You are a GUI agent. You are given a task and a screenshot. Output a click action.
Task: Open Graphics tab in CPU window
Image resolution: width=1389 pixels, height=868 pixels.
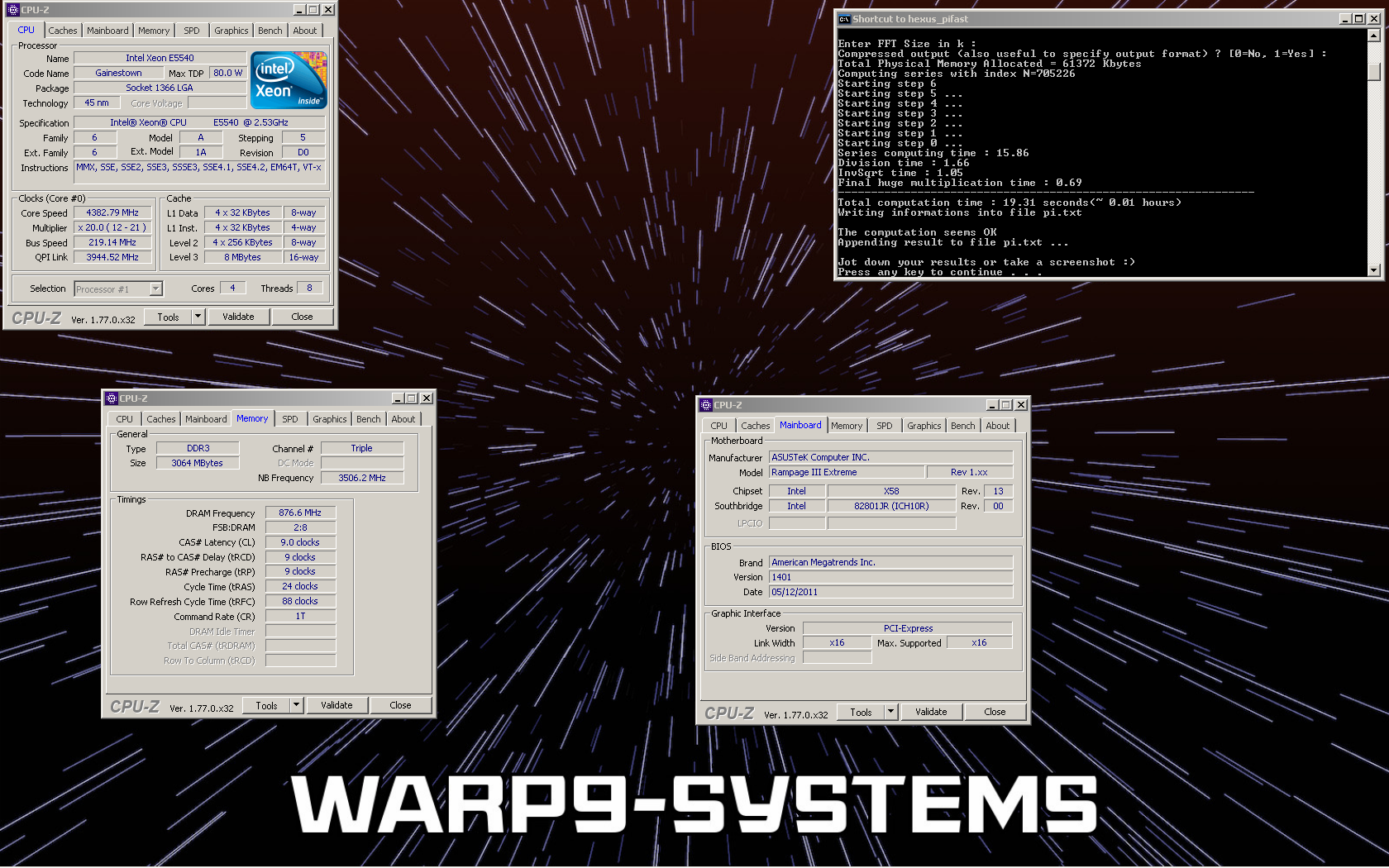231,31
